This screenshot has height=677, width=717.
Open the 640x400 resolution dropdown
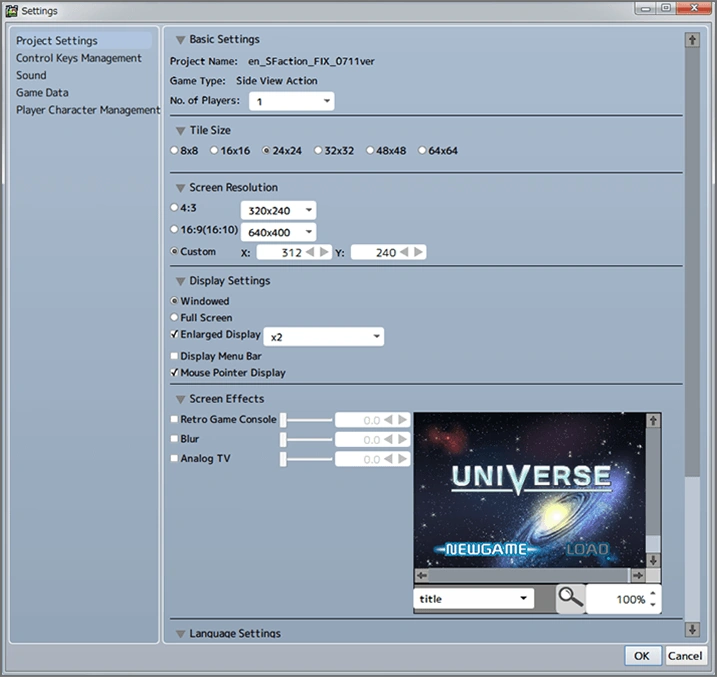click(x=278, y=232)
